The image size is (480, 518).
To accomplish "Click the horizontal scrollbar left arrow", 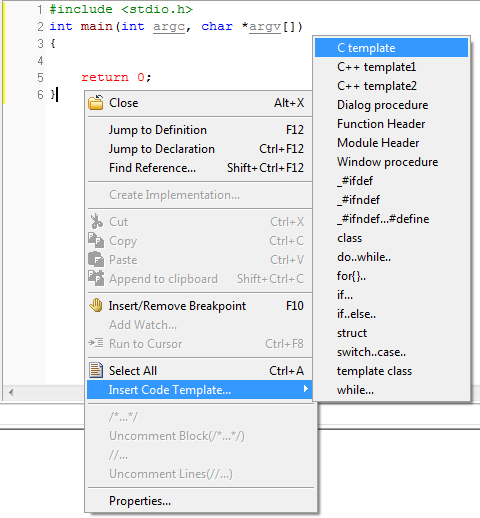I will 11,392.
